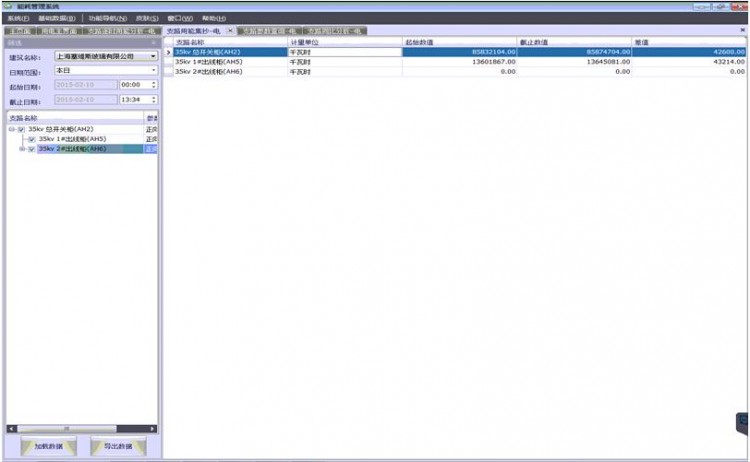Image resolution: width=750 pixels, height=462 pixels.
Task: Click start value cell 13601867.00
Action: (460, 62)
